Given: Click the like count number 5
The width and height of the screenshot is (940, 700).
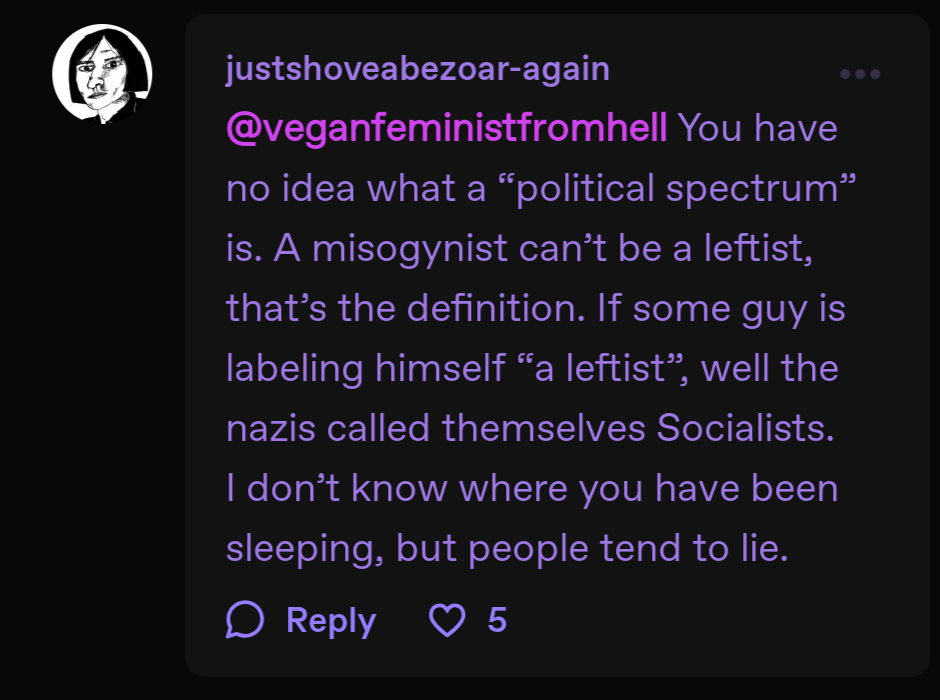Looking at the screenshot, I should pyautogui.click(x=497, y=620).
